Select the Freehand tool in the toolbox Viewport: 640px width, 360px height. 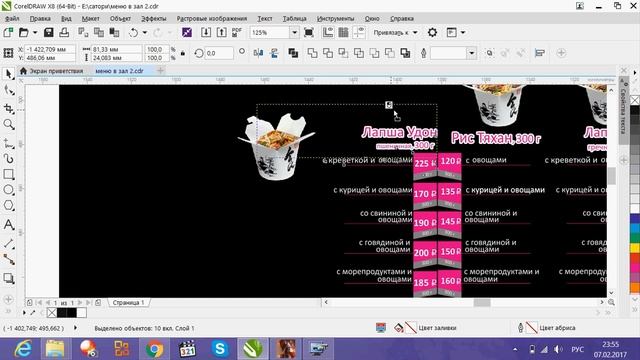9,143
